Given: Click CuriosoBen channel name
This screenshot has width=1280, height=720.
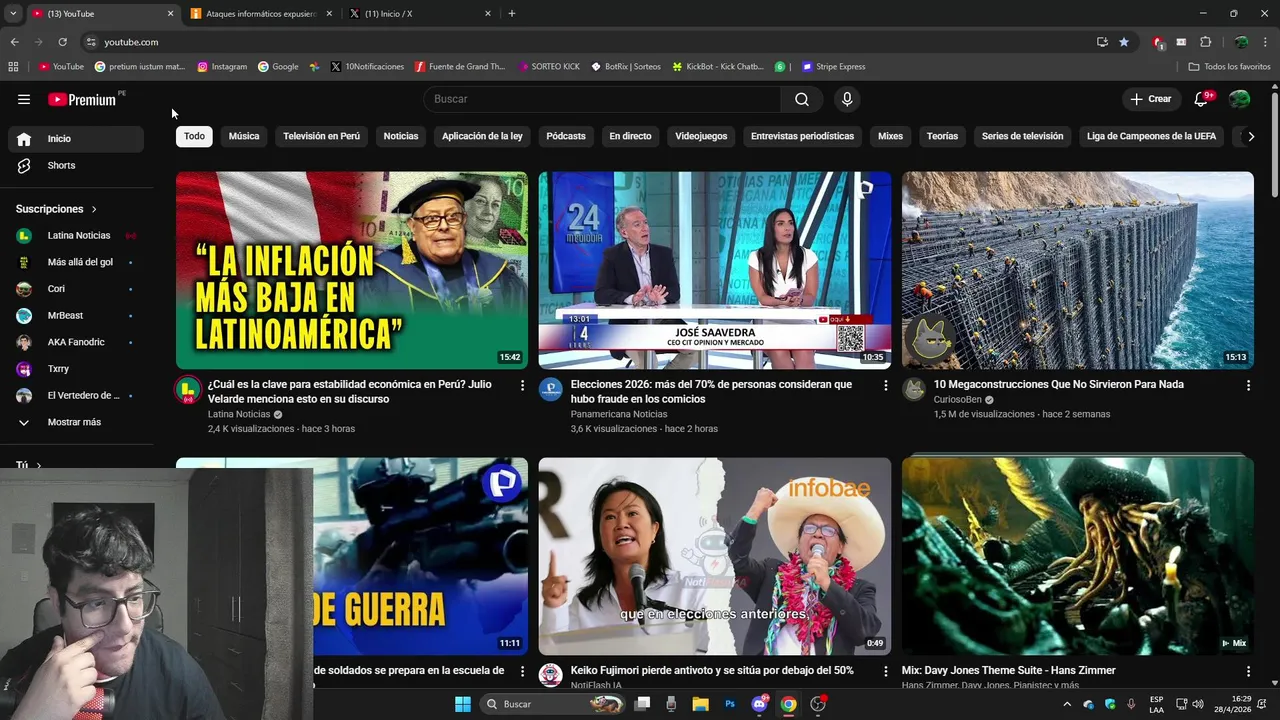Looking at the screenshot, I should point(957,399).
